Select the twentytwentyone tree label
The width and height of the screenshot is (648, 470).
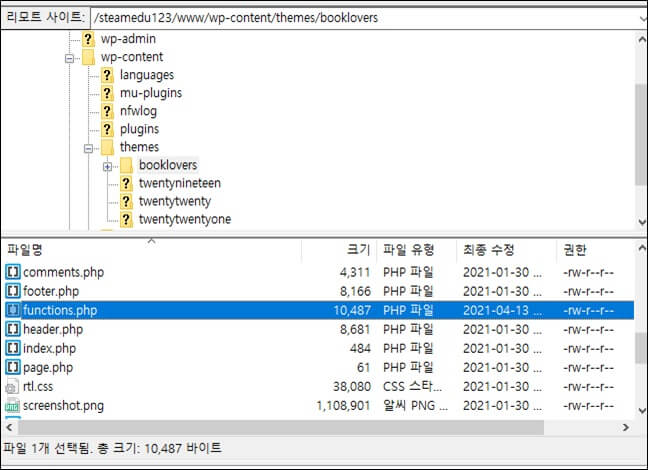pos(185,219)
